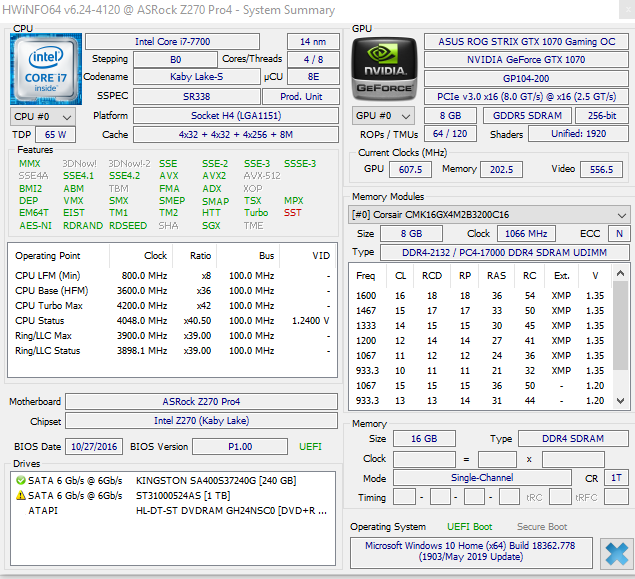
Task: Click the 256-bit bus width field
Action: point(602,115)
